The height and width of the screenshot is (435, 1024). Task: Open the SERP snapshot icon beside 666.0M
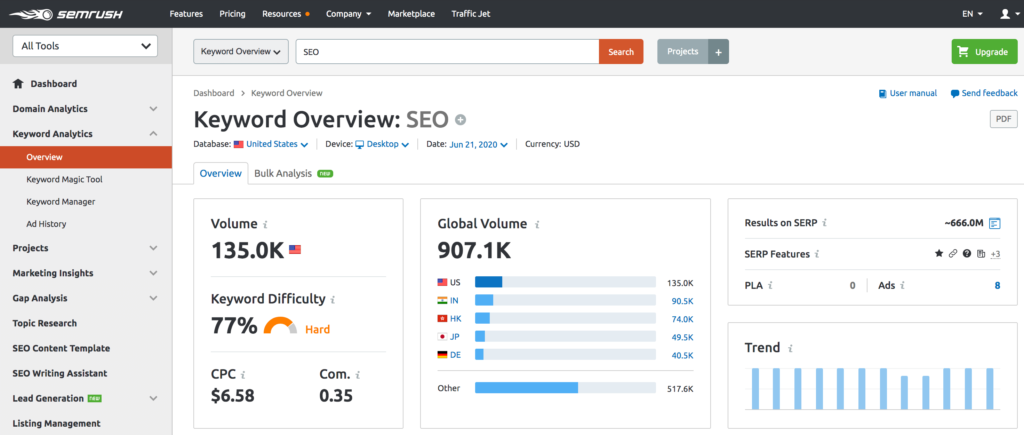995,223
